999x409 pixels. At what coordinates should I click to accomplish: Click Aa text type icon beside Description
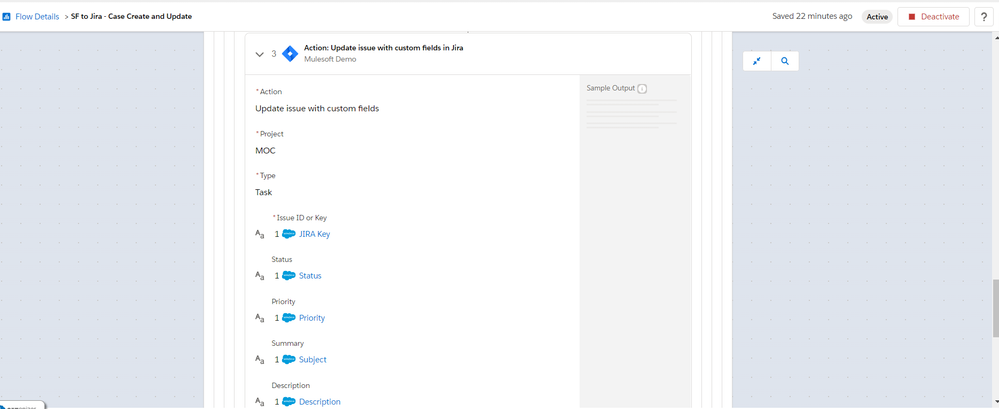pyautogui.click(x=259, y=401)
